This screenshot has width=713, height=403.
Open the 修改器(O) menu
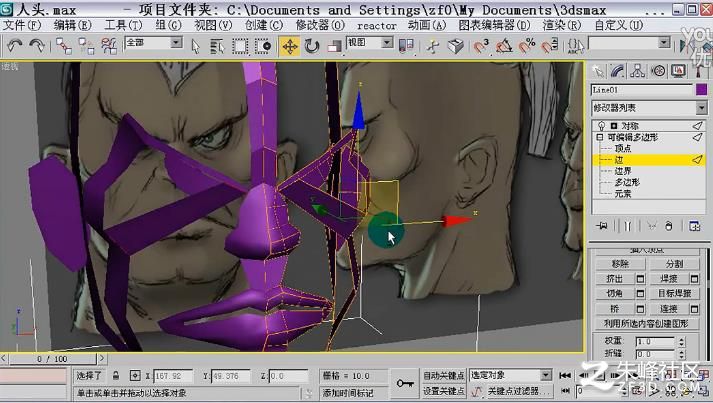click(x=320, y=25)
